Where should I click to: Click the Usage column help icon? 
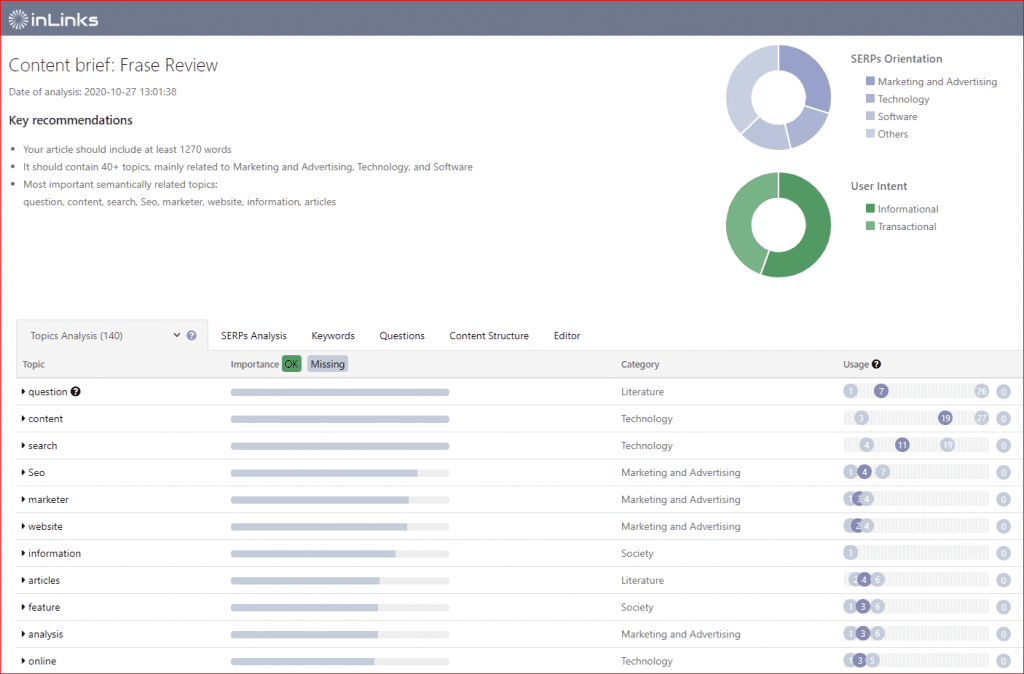point(876,364)
